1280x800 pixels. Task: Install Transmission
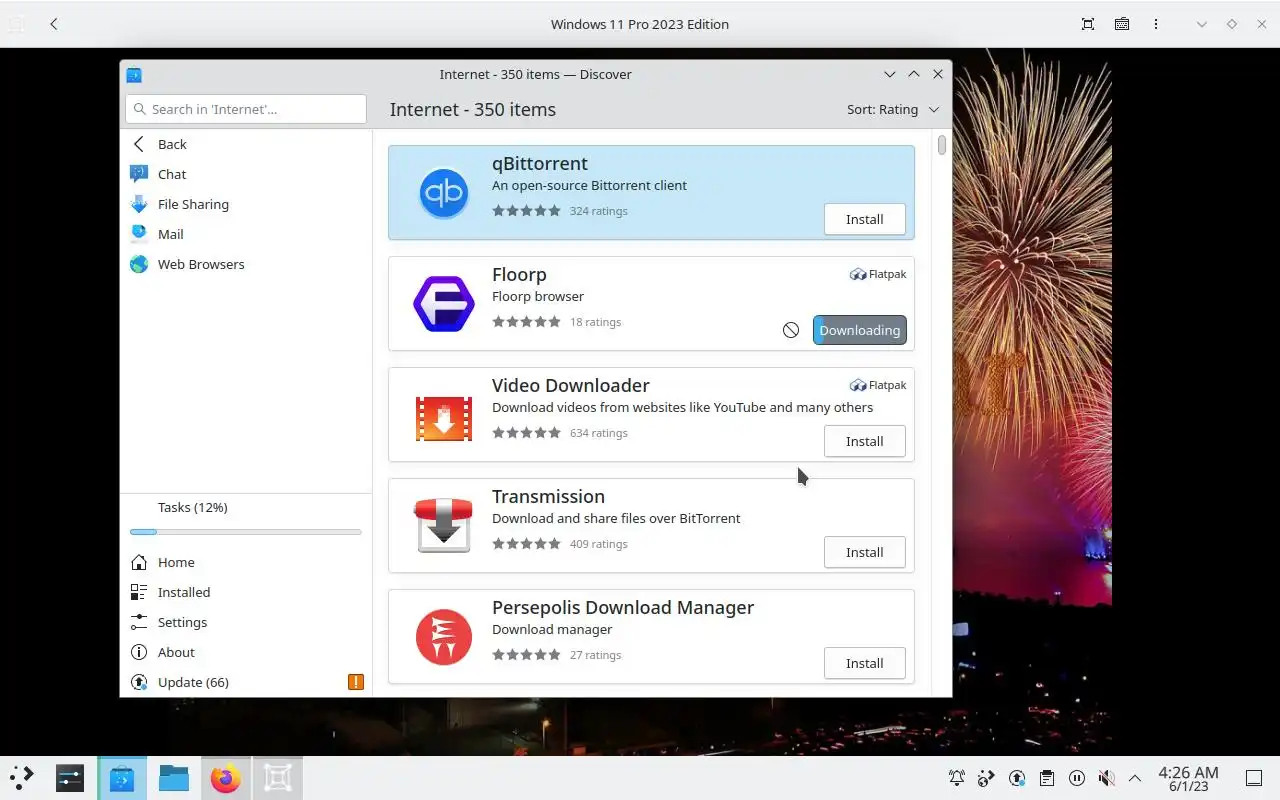pyautogui.click(x=865, y=552)
